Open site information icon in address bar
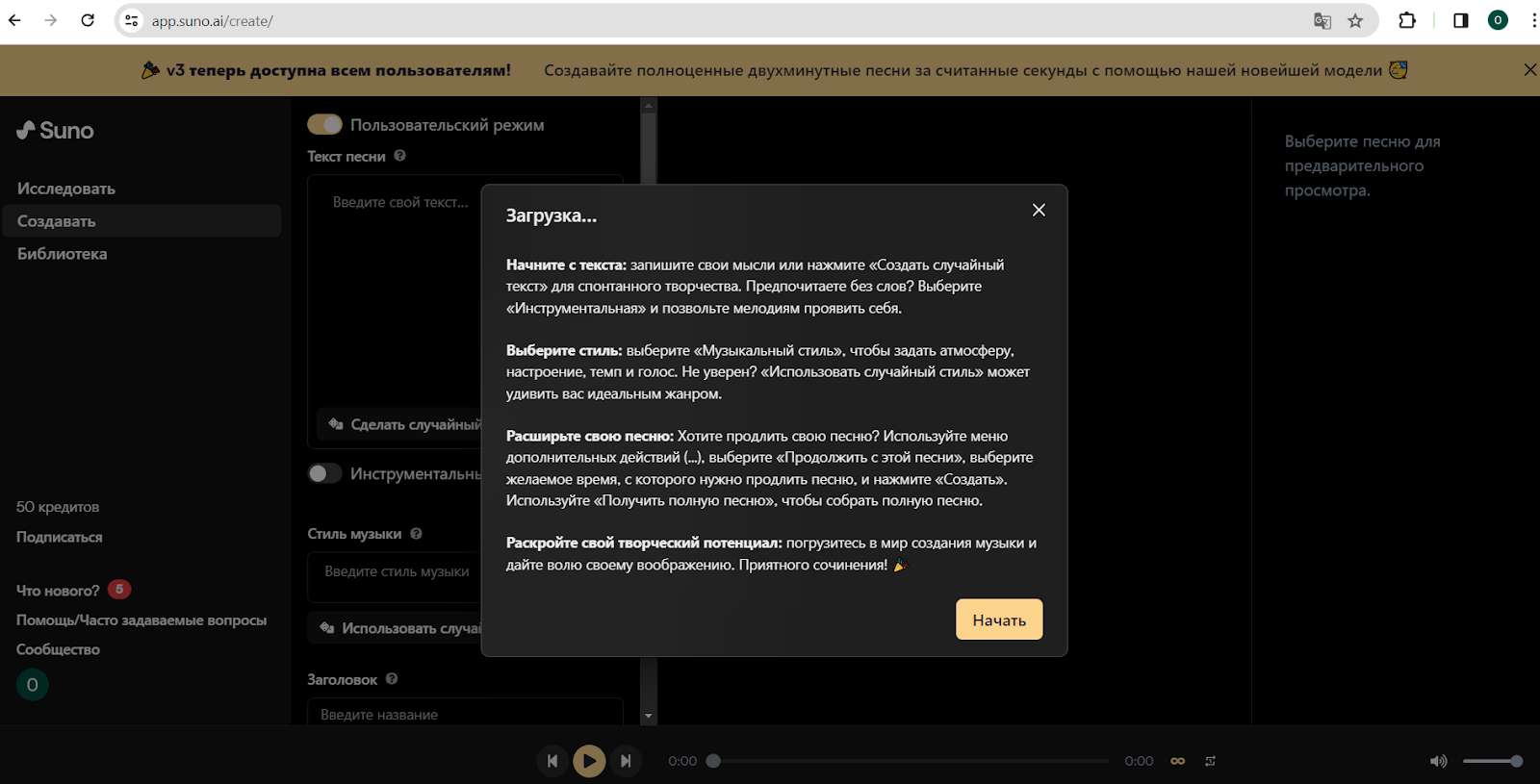The width and height of the screenshot is (1540, 784). pyautogui.click(x=132, y=20)
